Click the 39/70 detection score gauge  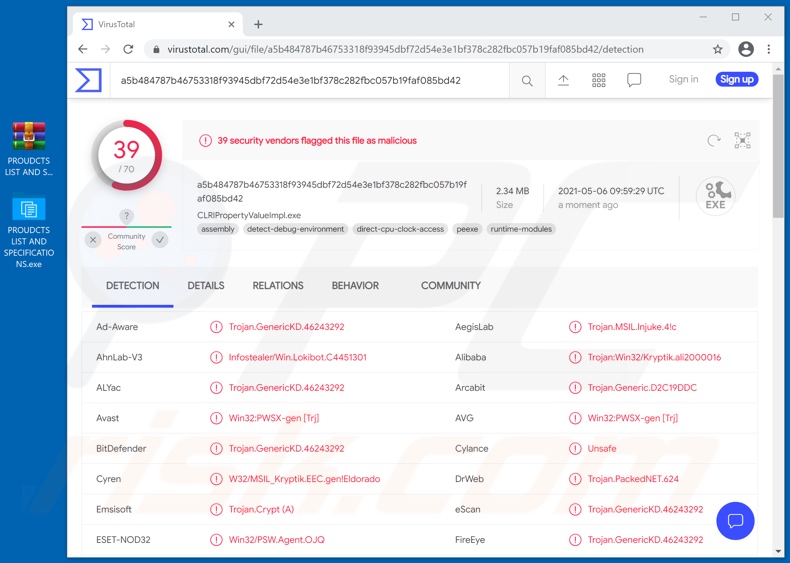pyautogui.click(x=126, y=155)
